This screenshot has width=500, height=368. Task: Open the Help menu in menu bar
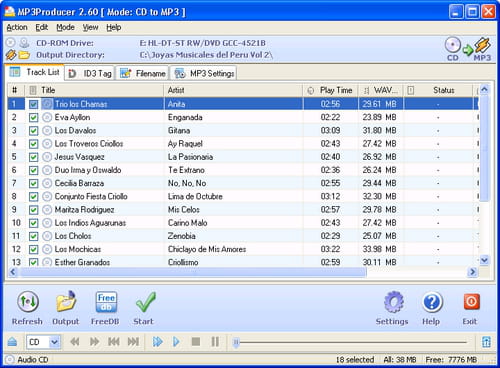[114, 27]
